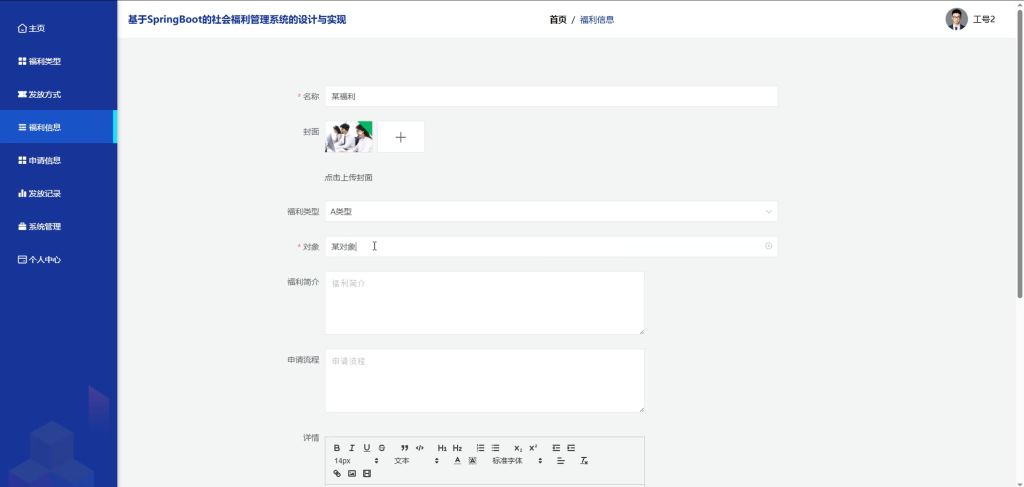Apply H1 heading style
This screenshot has height=487, width=1024.
tap(442, 448)
